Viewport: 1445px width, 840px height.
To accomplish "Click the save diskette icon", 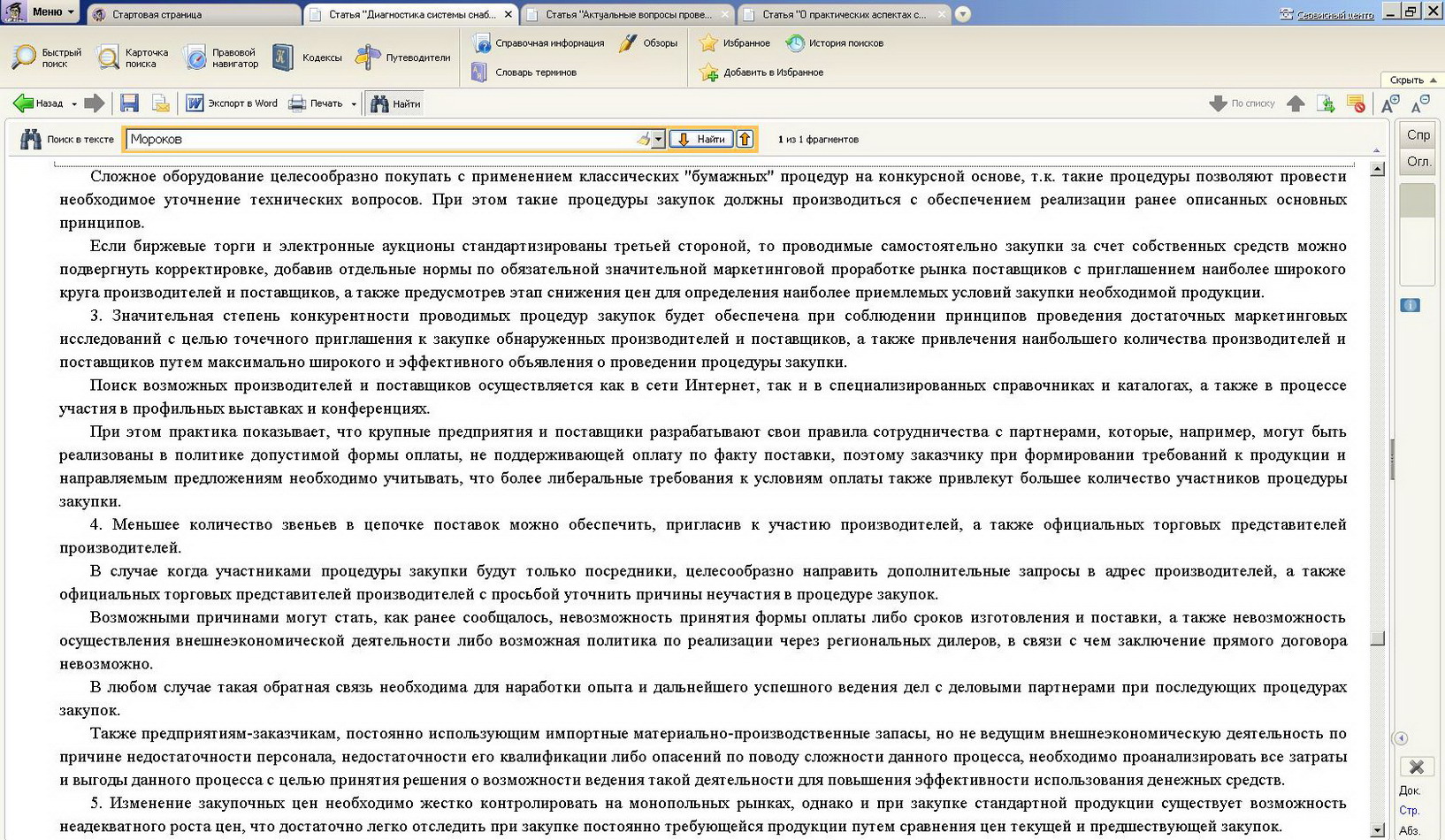I will [129, 103].
